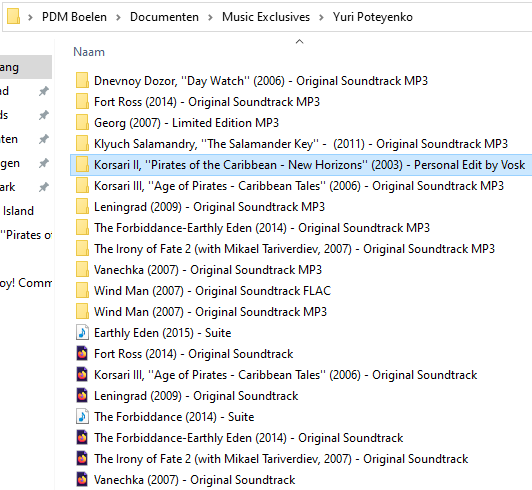The width and height of the screenshot is (532, 490).
Task: Select Vanechka (2007) Original Soundtrack file name
Action: pos(194,480)
